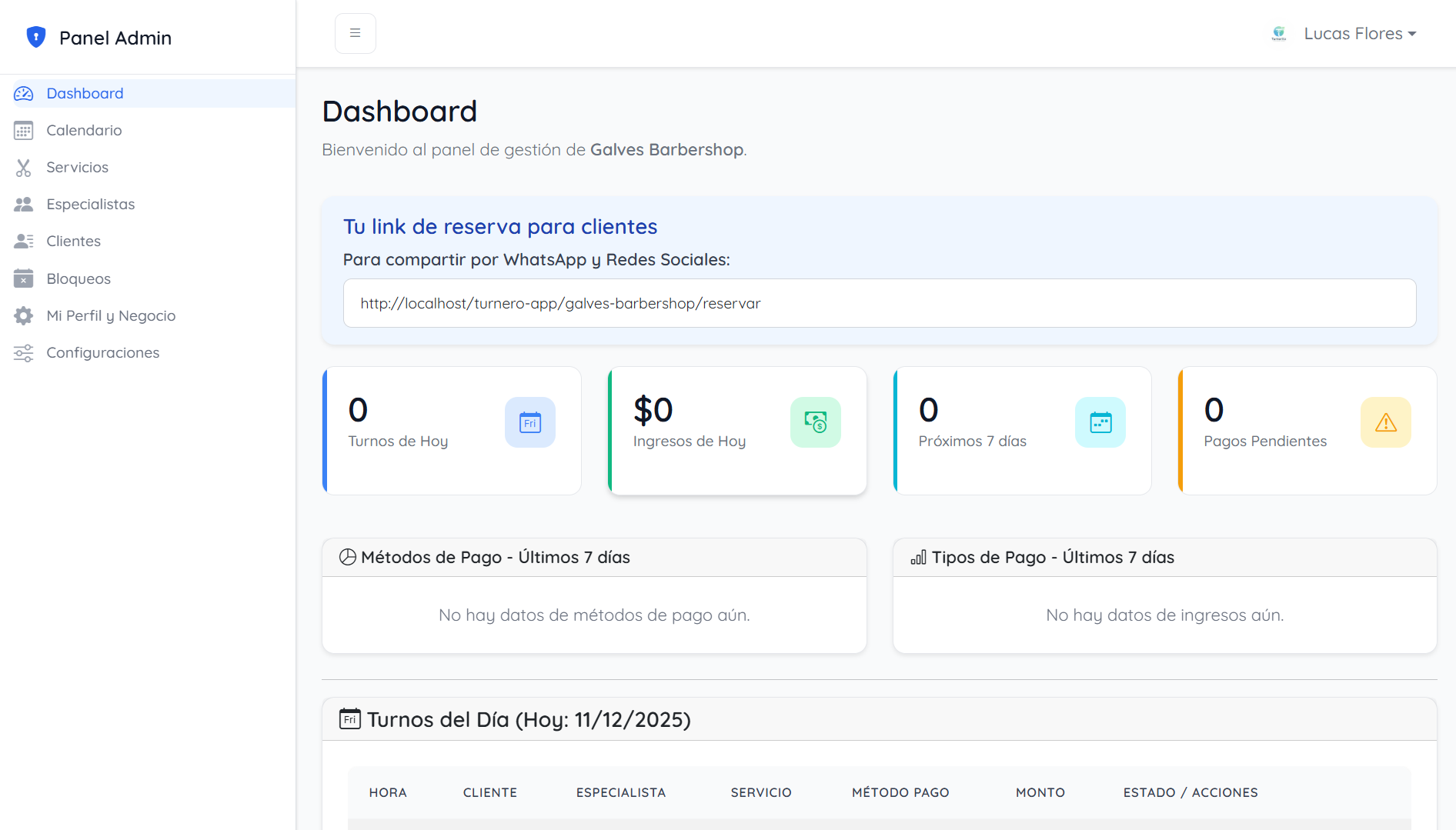
Task: Click the Ingresos de Hoy cash icon
Action: tap(816, 422)
